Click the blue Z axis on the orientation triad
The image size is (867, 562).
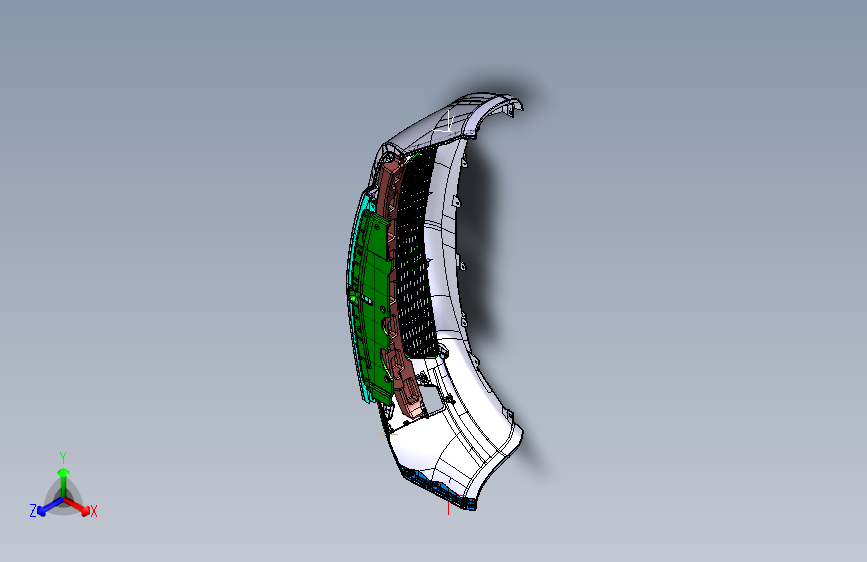point(50,506)
